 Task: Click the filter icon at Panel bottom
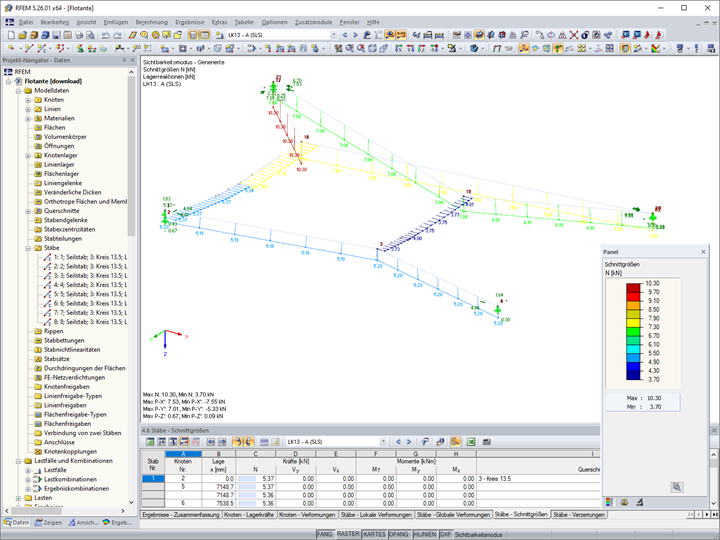point(640,502)
